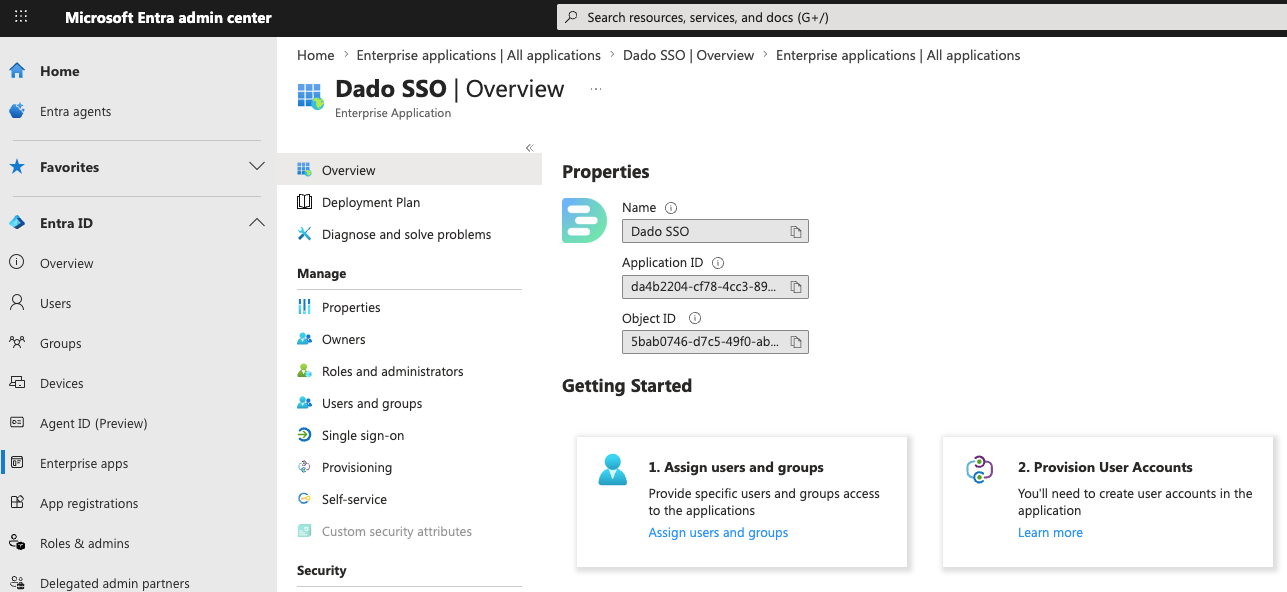Click the Groups people icon in sidebar
1287x592 pixels.
pos(17,343)
